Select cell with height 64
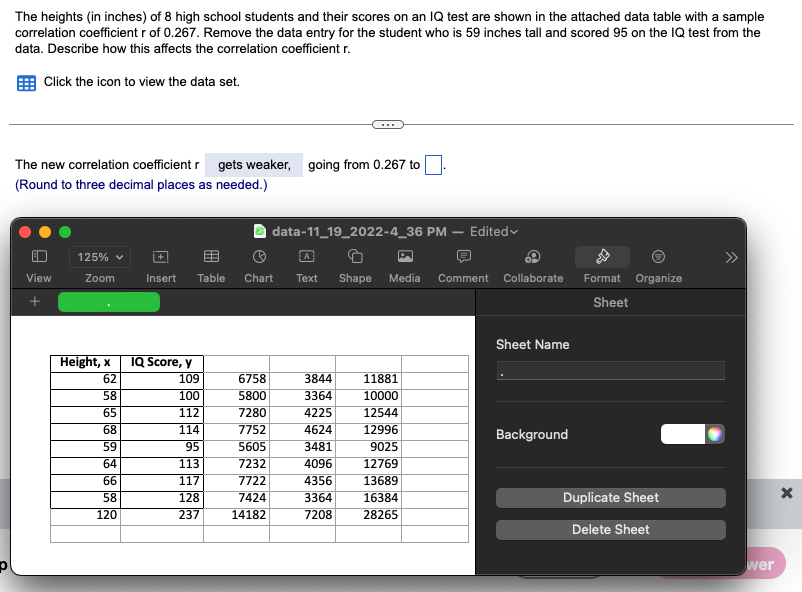 (85, 465)
